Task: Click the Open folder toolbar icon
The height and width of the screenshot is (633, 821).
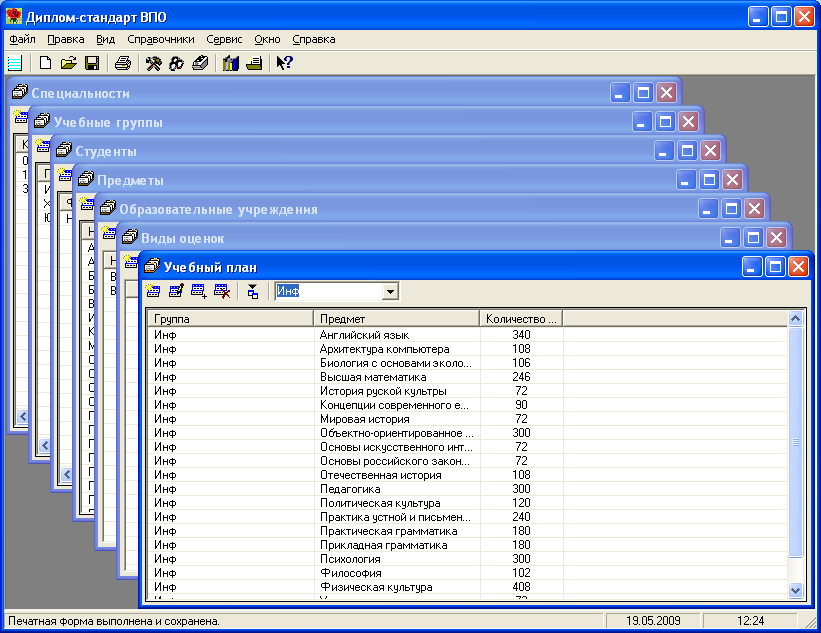Action: click(x=68, y=64)
